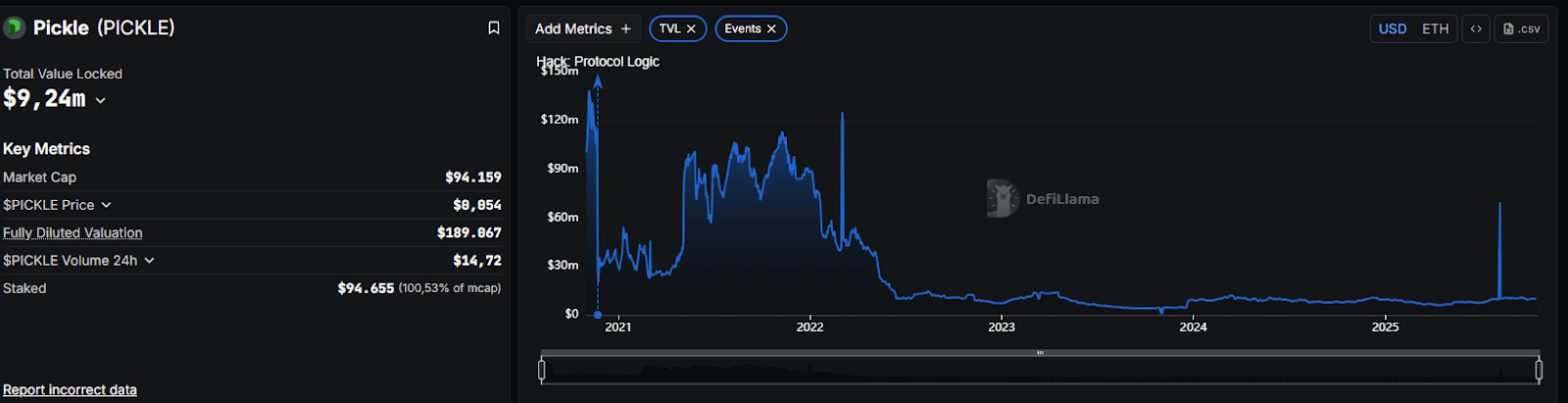Click the $PICKLE price value $8,854

click(x=477, y=205)
